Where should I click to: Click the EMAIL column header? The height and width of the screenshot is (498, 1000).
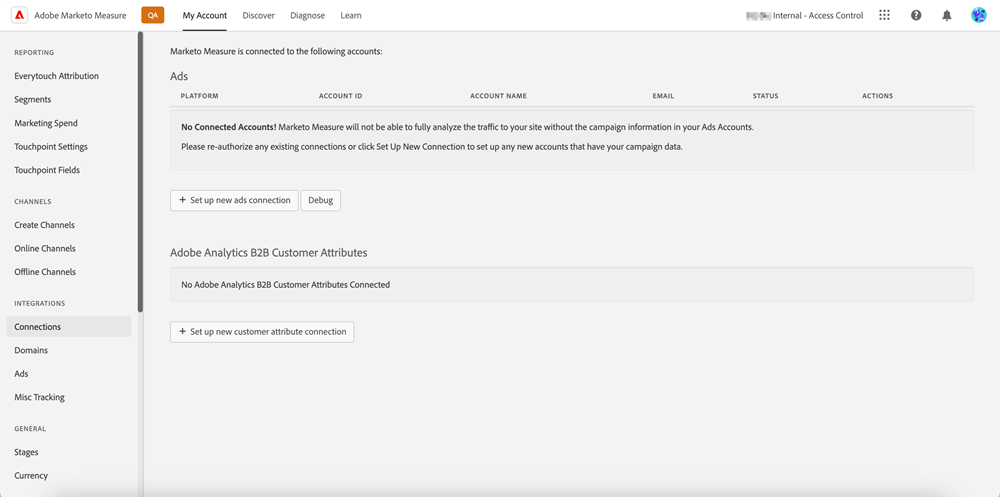click(663, 96)
